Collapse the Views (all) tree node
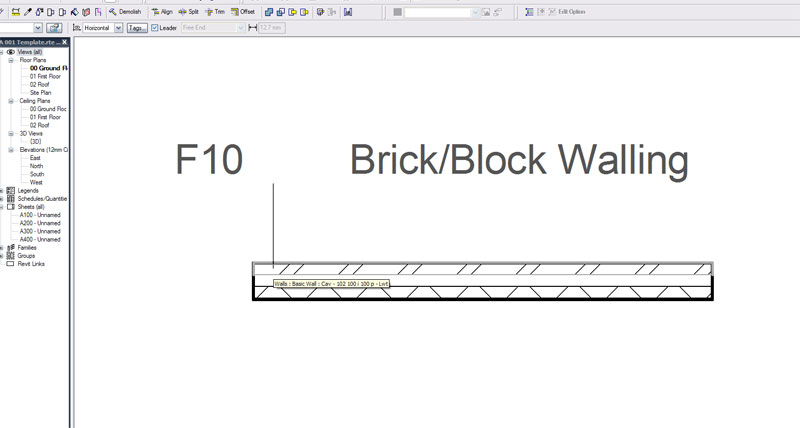 pos(2,52)
